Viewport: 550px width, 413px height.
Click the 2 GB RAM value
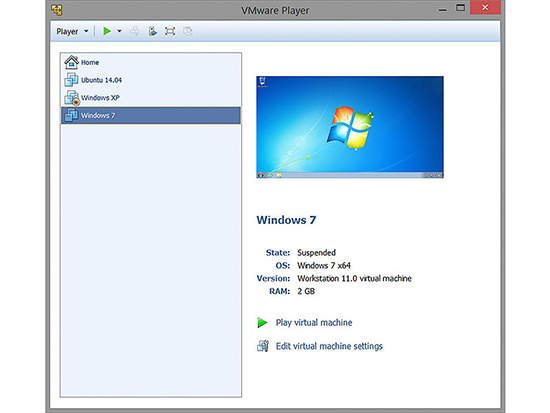click(x=306, y=291)
